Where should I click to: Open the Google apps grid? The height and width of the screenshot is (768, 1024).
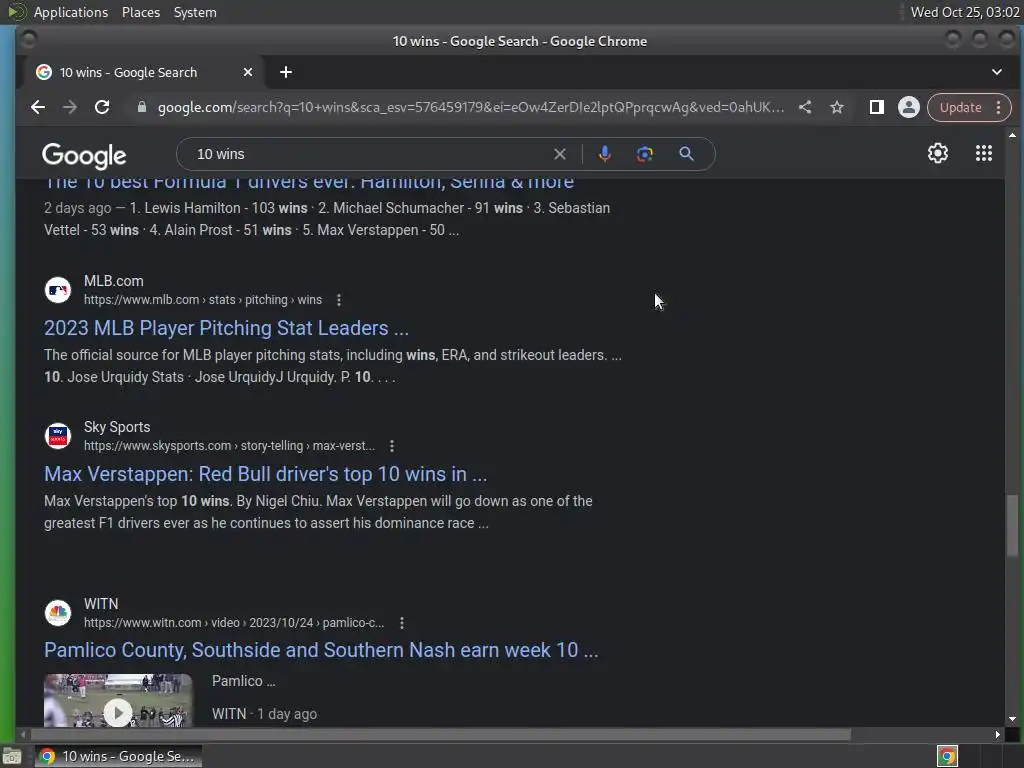984,153
